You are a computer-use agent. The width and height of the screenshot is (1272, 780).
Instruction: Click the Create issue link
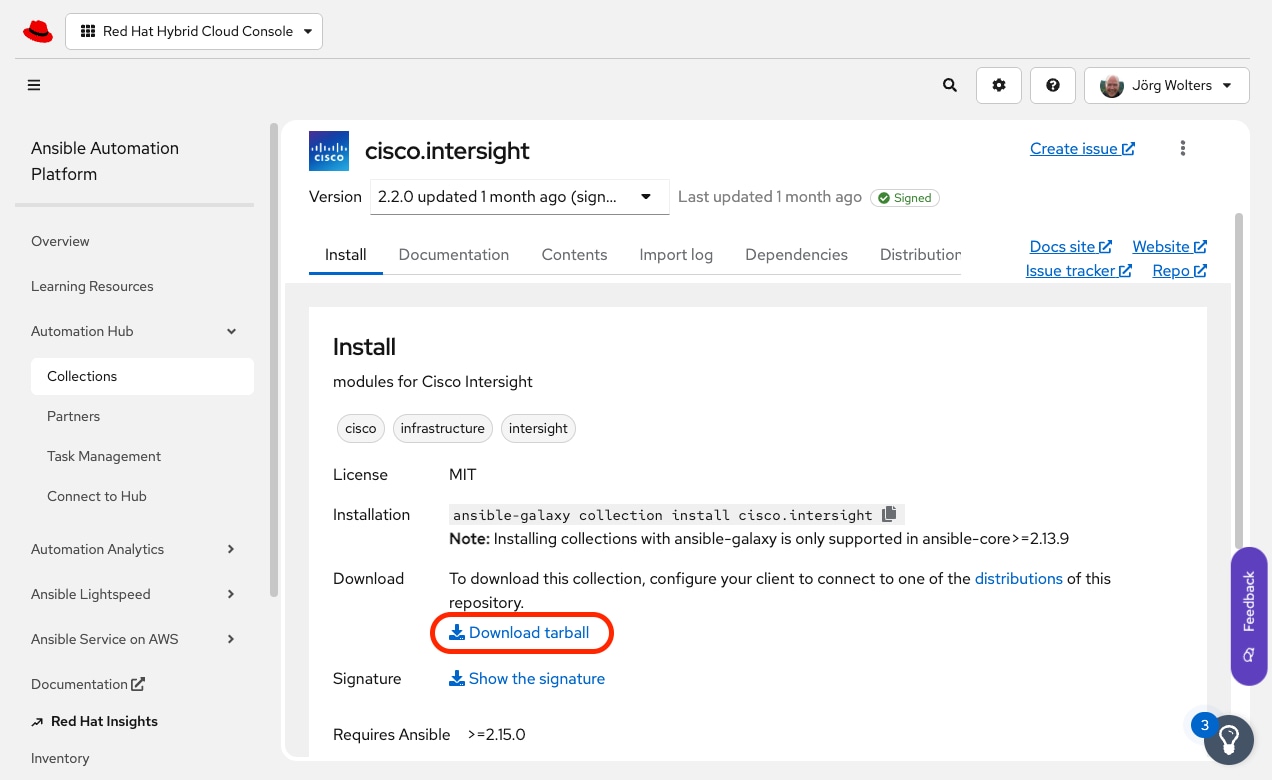1082,149
